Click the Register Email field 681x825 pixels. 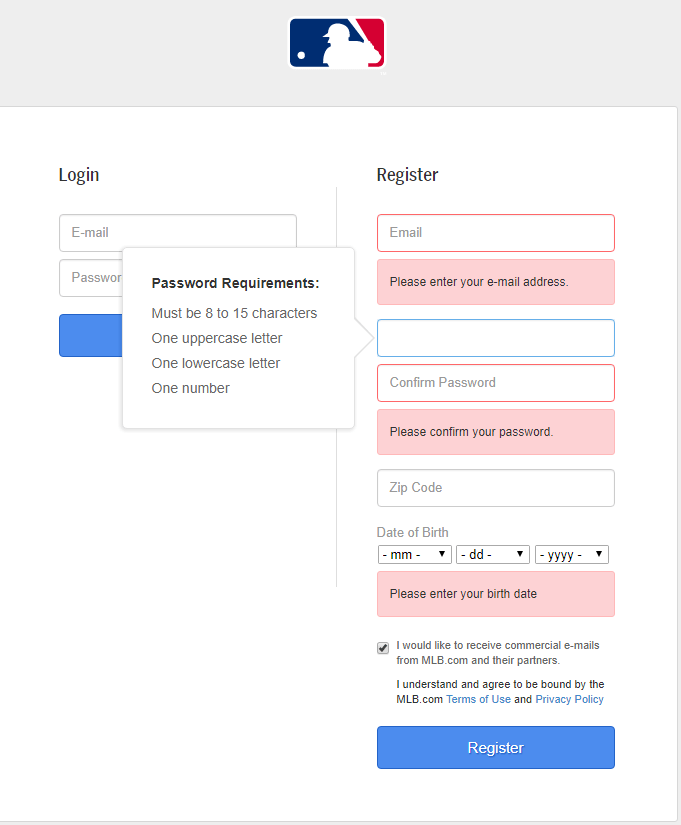495,232
